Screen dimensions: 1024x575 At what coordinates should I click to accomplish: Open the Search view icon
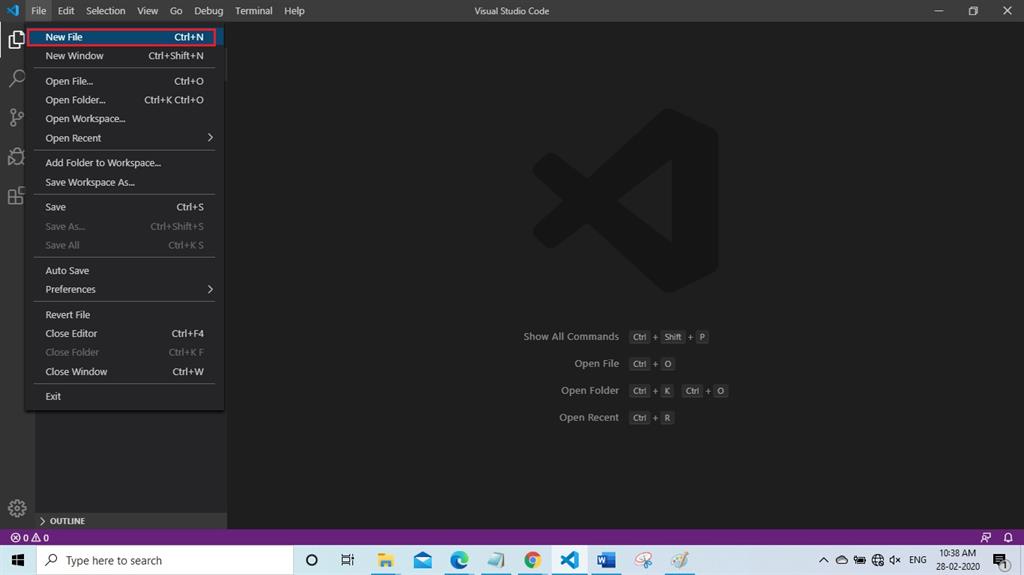pos(16,78)
